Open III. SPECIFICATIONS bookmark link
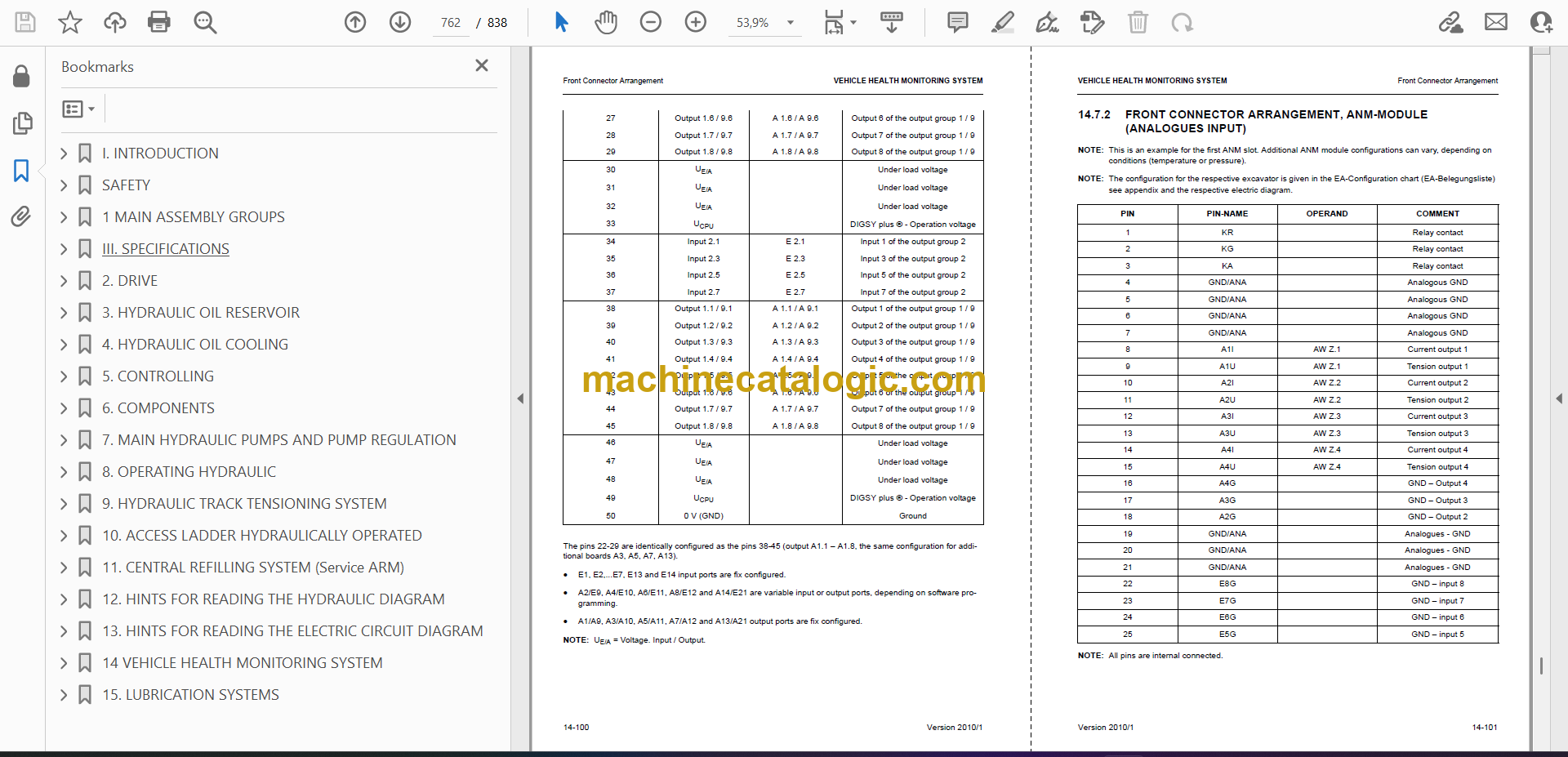1568x757 pixels. click(166, 249)
